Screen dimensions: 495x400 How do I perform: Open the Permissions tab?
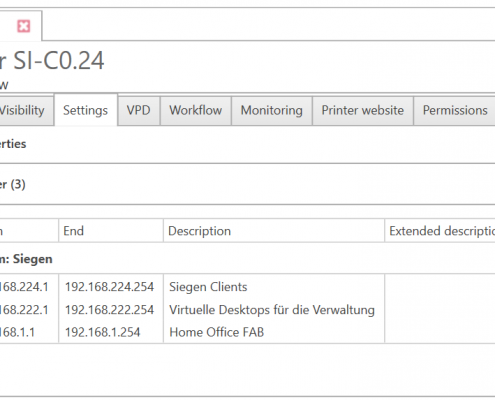tap(455, 111)
